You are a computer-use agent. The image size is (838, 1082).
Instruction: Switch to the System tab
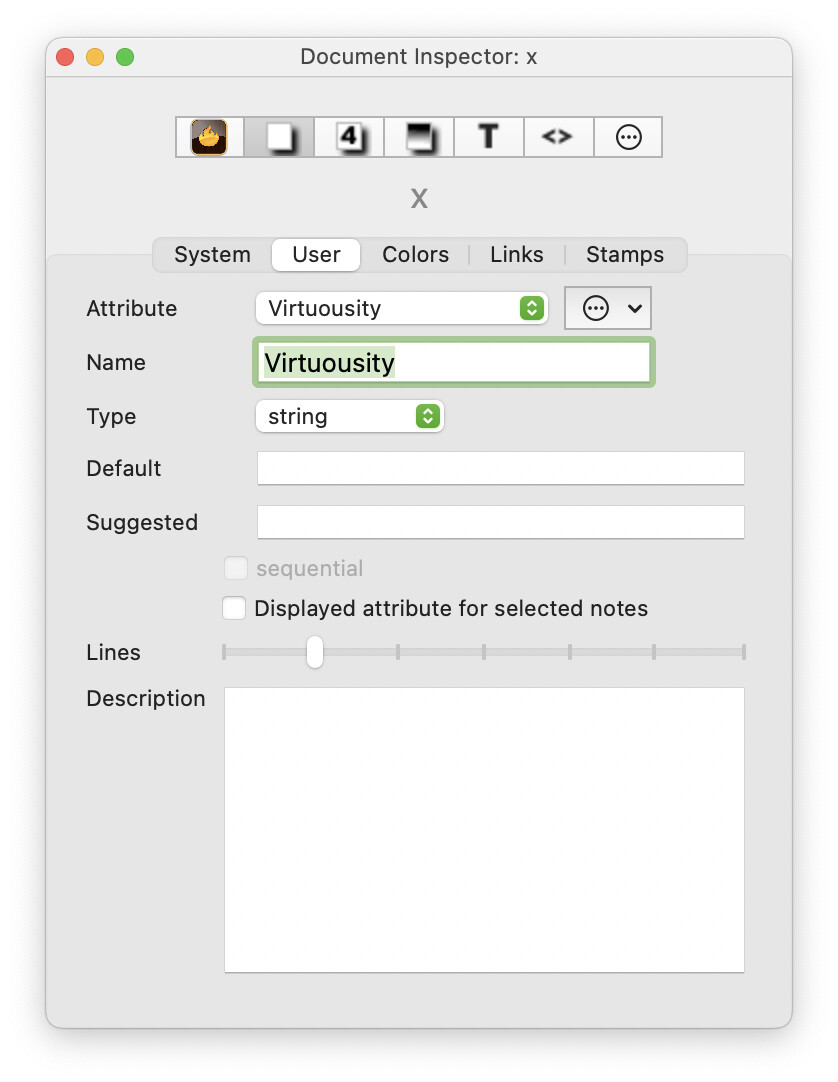pos(212,254)
